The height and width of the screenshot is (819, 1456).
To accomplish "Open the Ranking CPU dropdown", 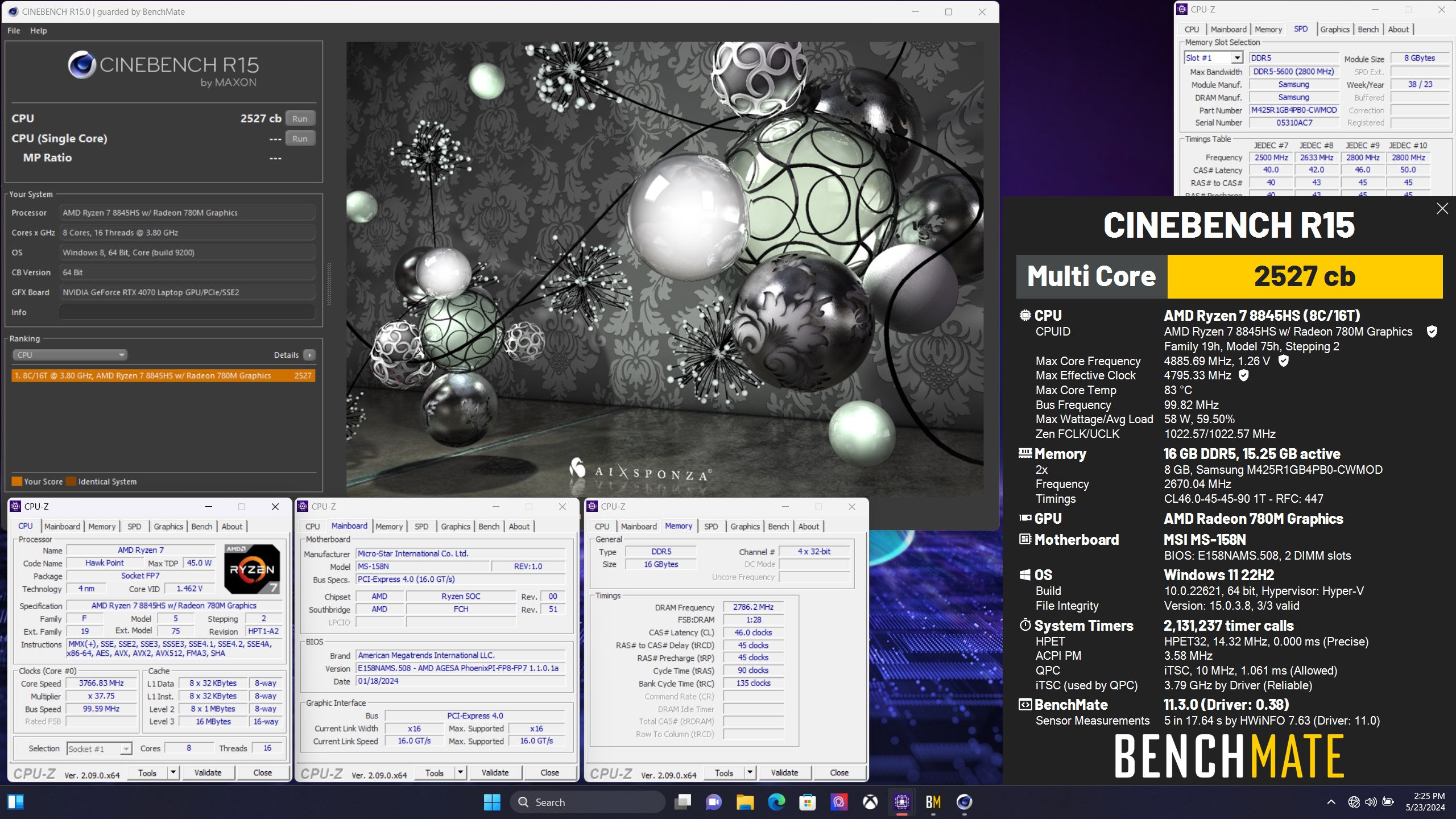I will (69, 355).
